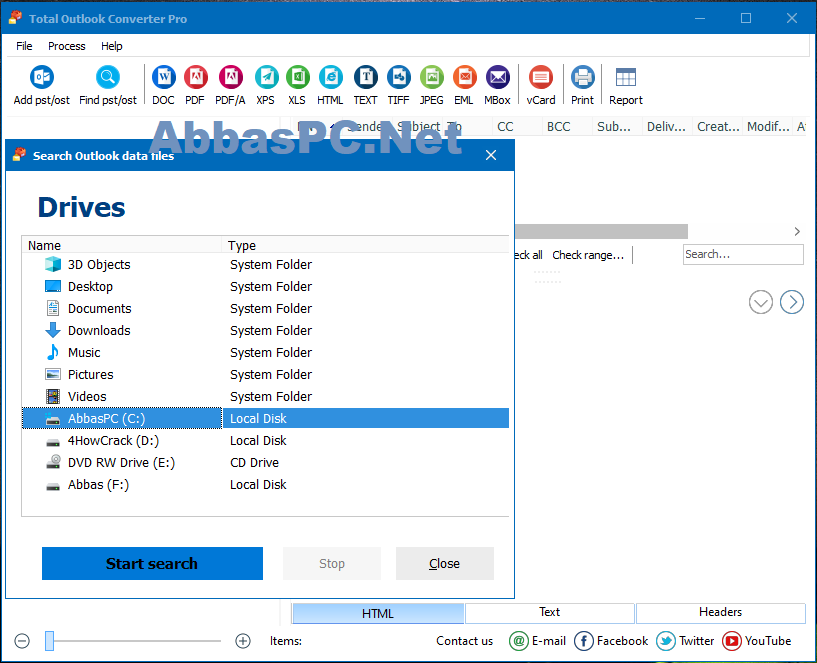817x663 pixels.
Task: Open the YouTube link
Action: [757, 641]
